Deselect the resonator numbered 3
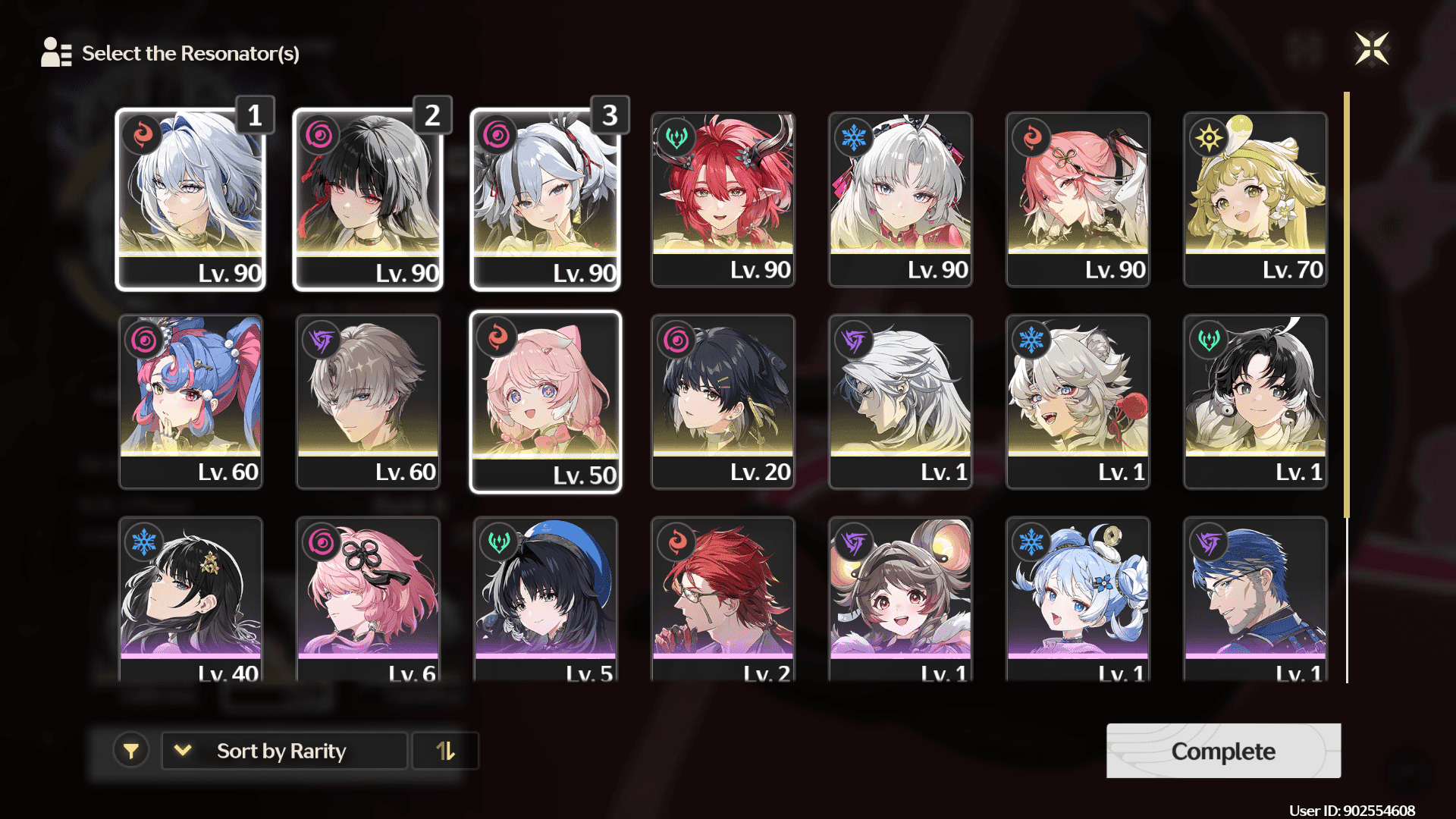The width and height of the screenshot is (1456, 819). (545, 199)
